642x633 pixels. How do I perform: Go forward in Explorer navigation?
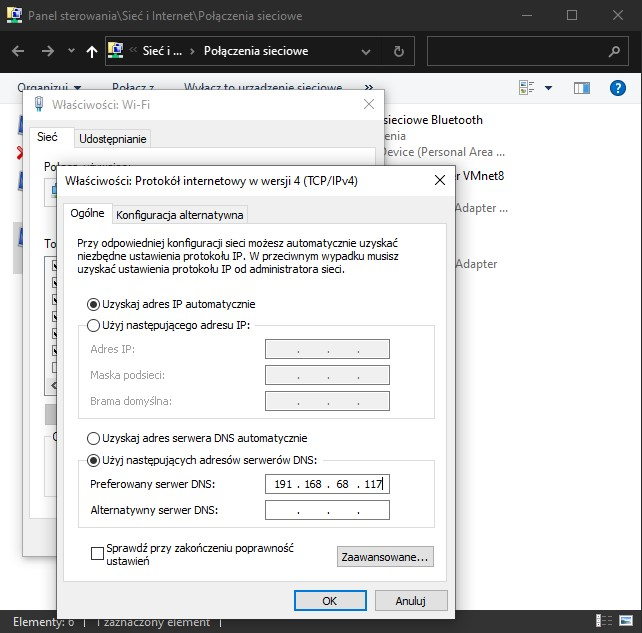pos(47,51)
